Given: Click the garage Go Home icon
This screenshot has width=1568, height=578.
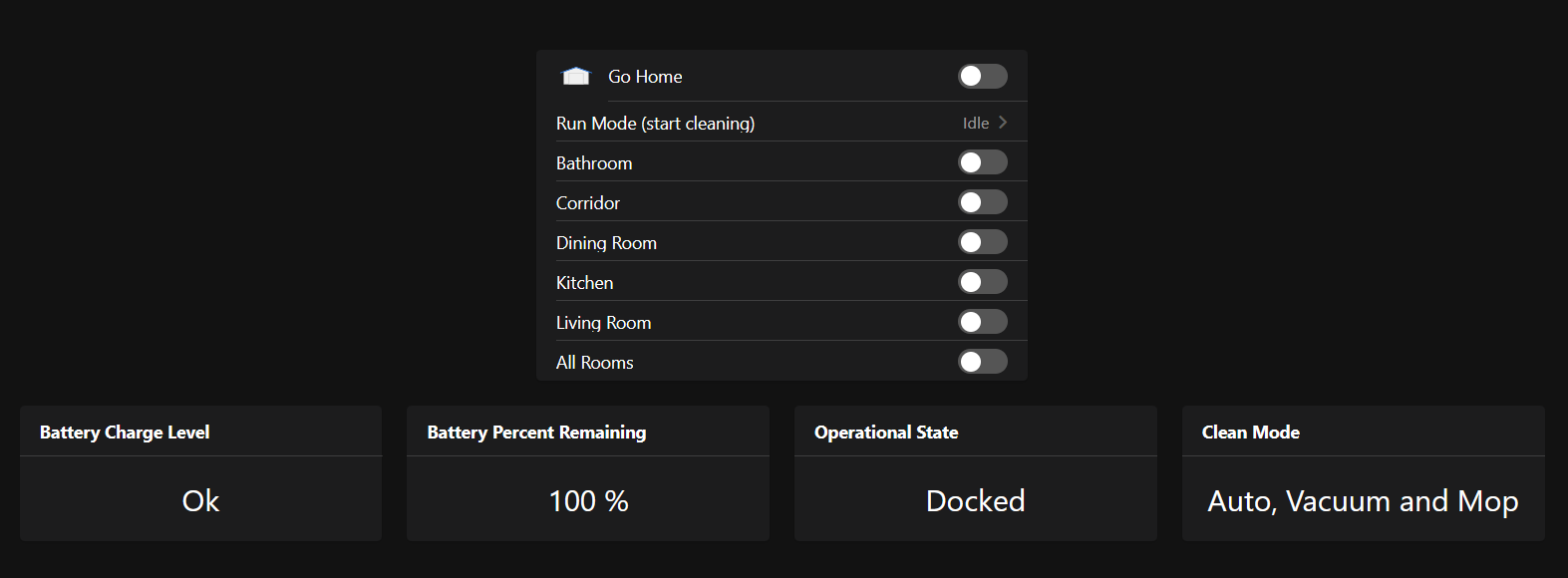Looking at the screenshot, I should [576, 77].
